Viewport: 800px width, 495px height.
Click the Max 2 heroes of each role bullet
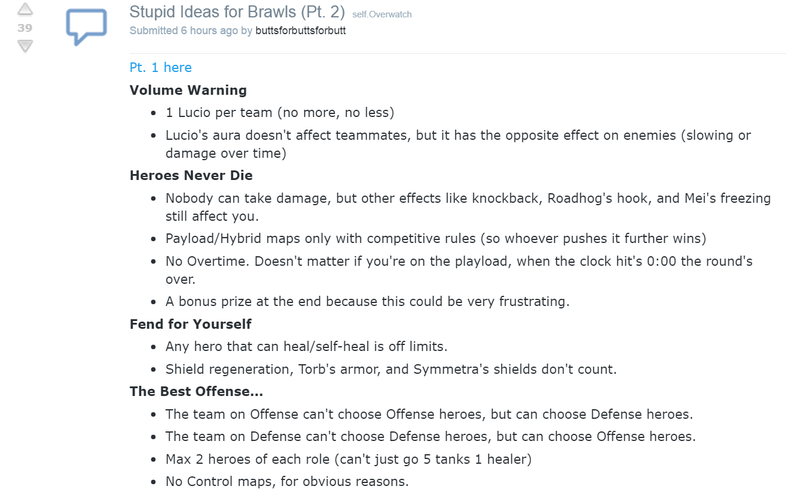(x=348, y=459)
